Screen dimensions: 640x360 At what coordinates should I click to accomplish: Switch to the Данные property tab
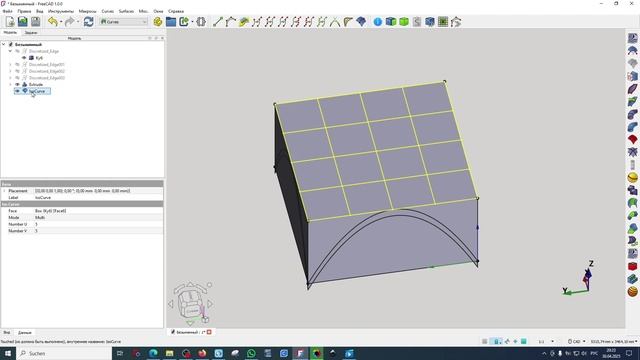(24, 333)
